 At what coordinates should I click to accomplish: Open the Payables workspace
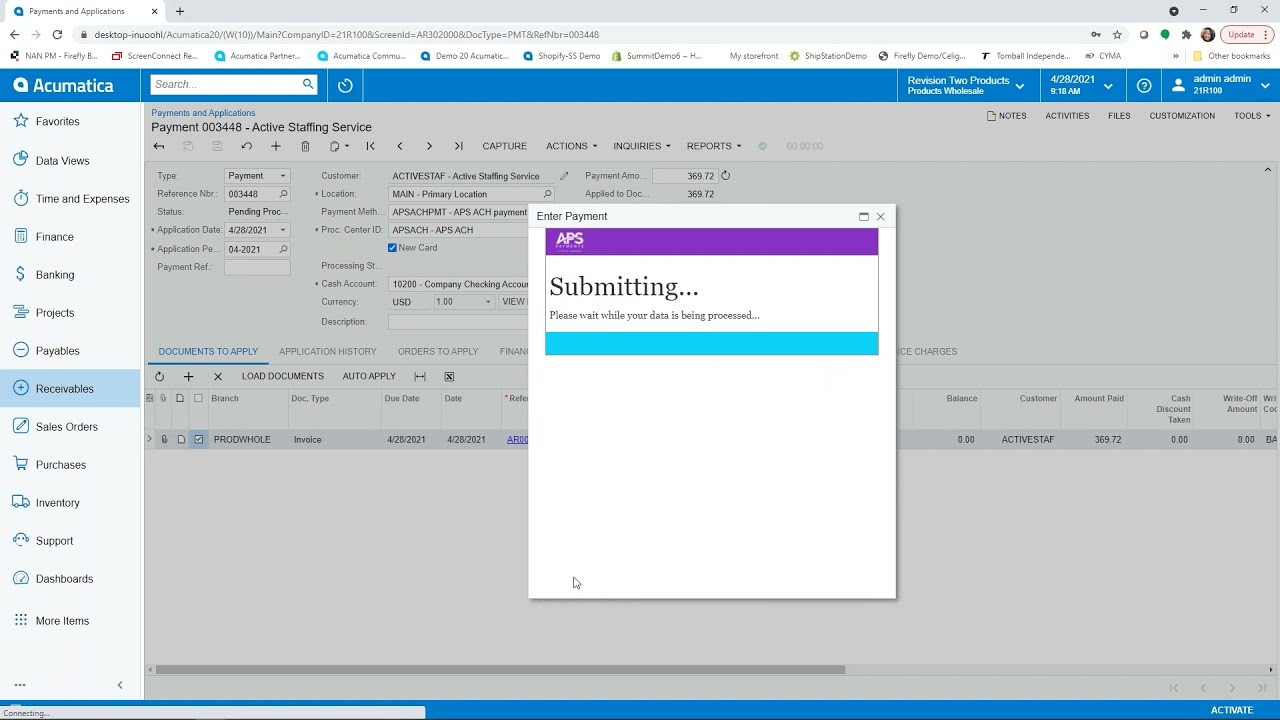(57, 350)
